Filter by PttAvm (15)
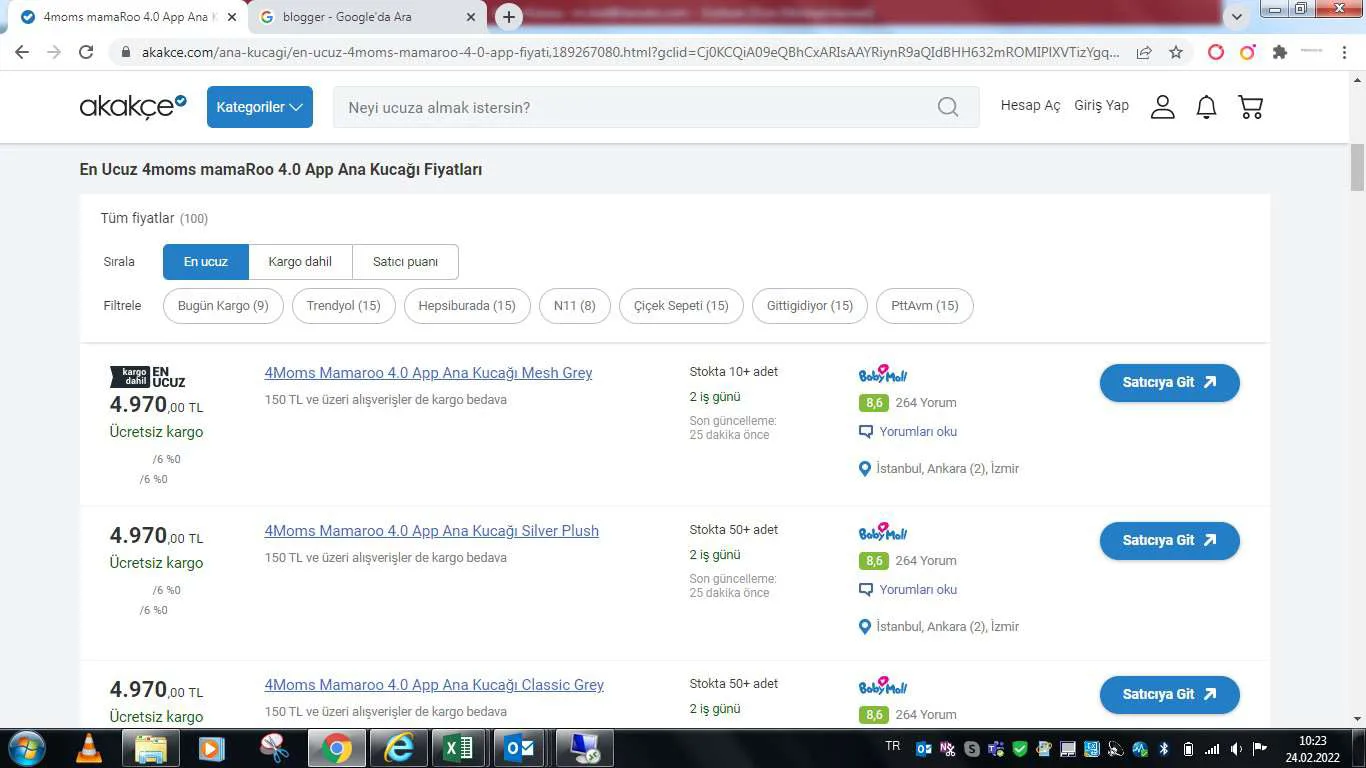The height and width of the screenshot is (768, 1366). click(925, 306)
